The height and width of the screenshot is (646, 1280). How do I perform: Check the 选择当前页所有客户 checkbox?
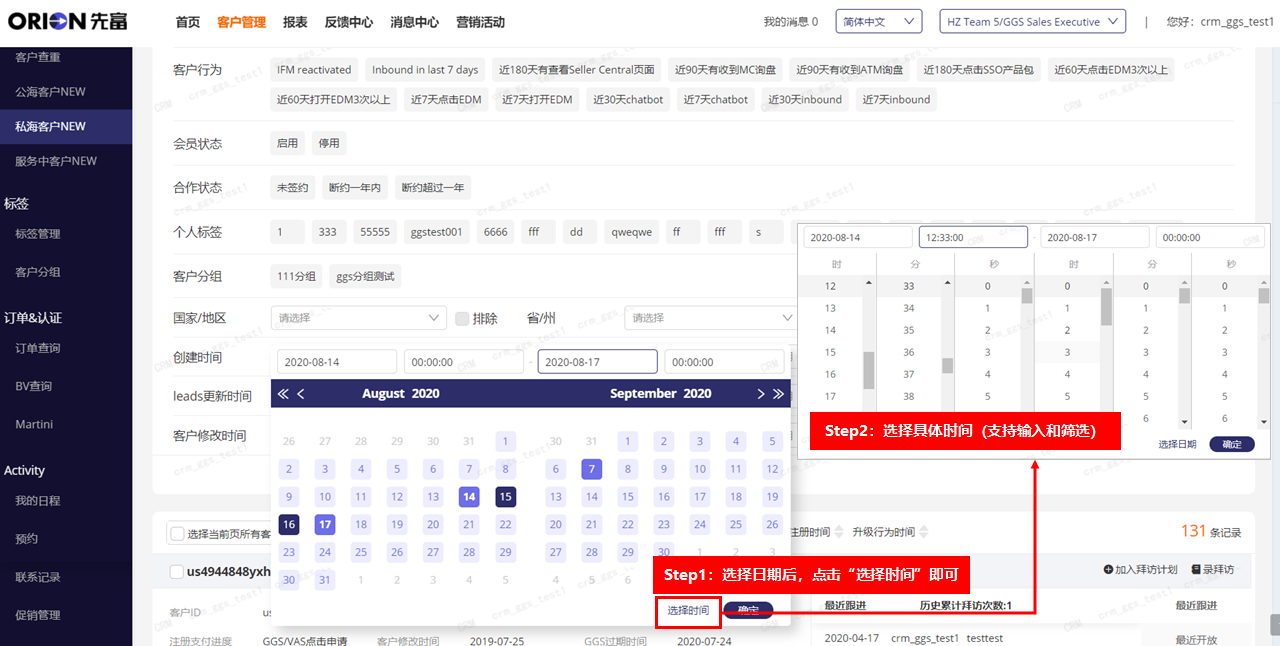[177, 534]
